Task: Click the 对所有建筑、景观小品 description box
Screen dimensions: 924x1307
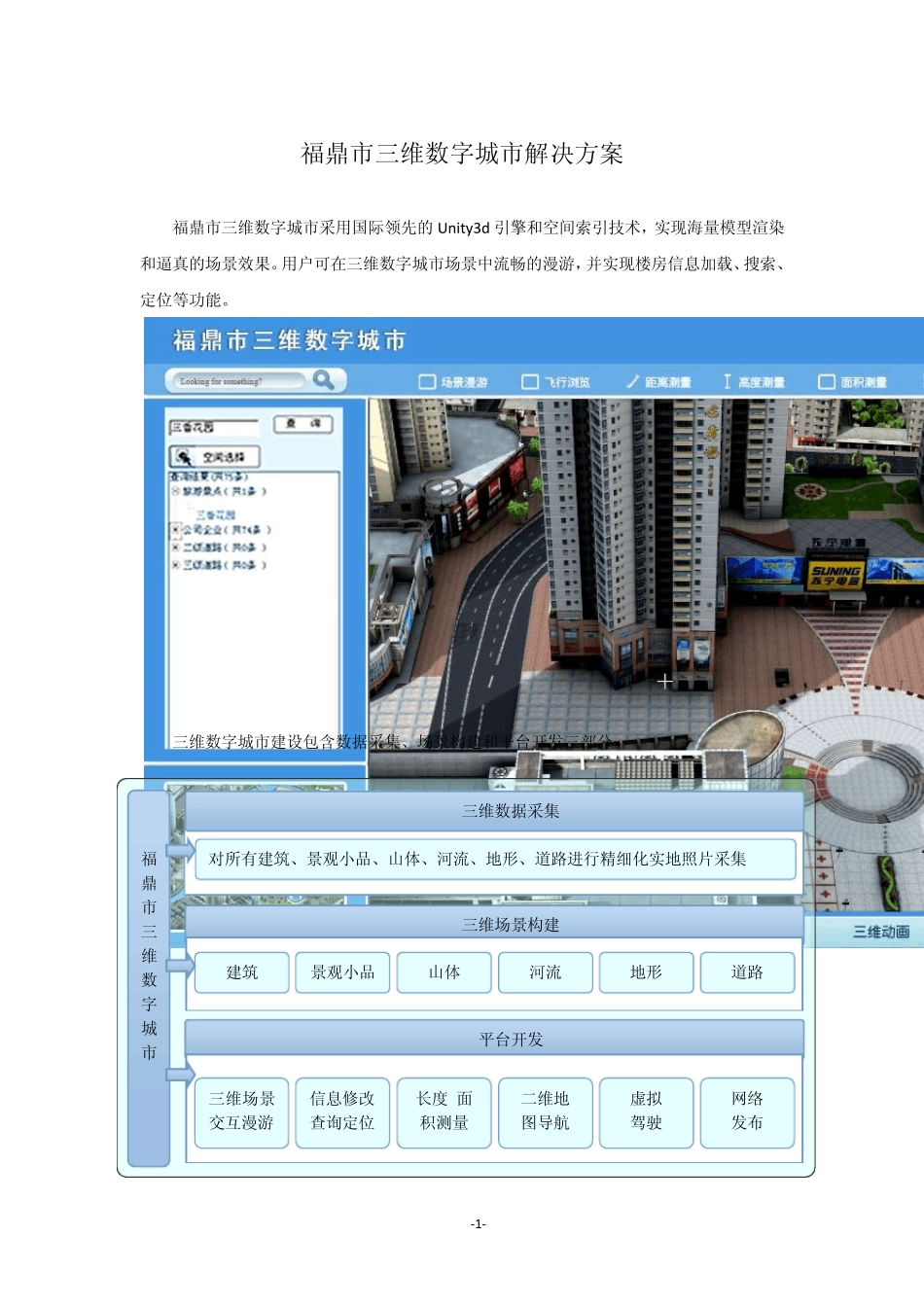Action: pos(496,859)
